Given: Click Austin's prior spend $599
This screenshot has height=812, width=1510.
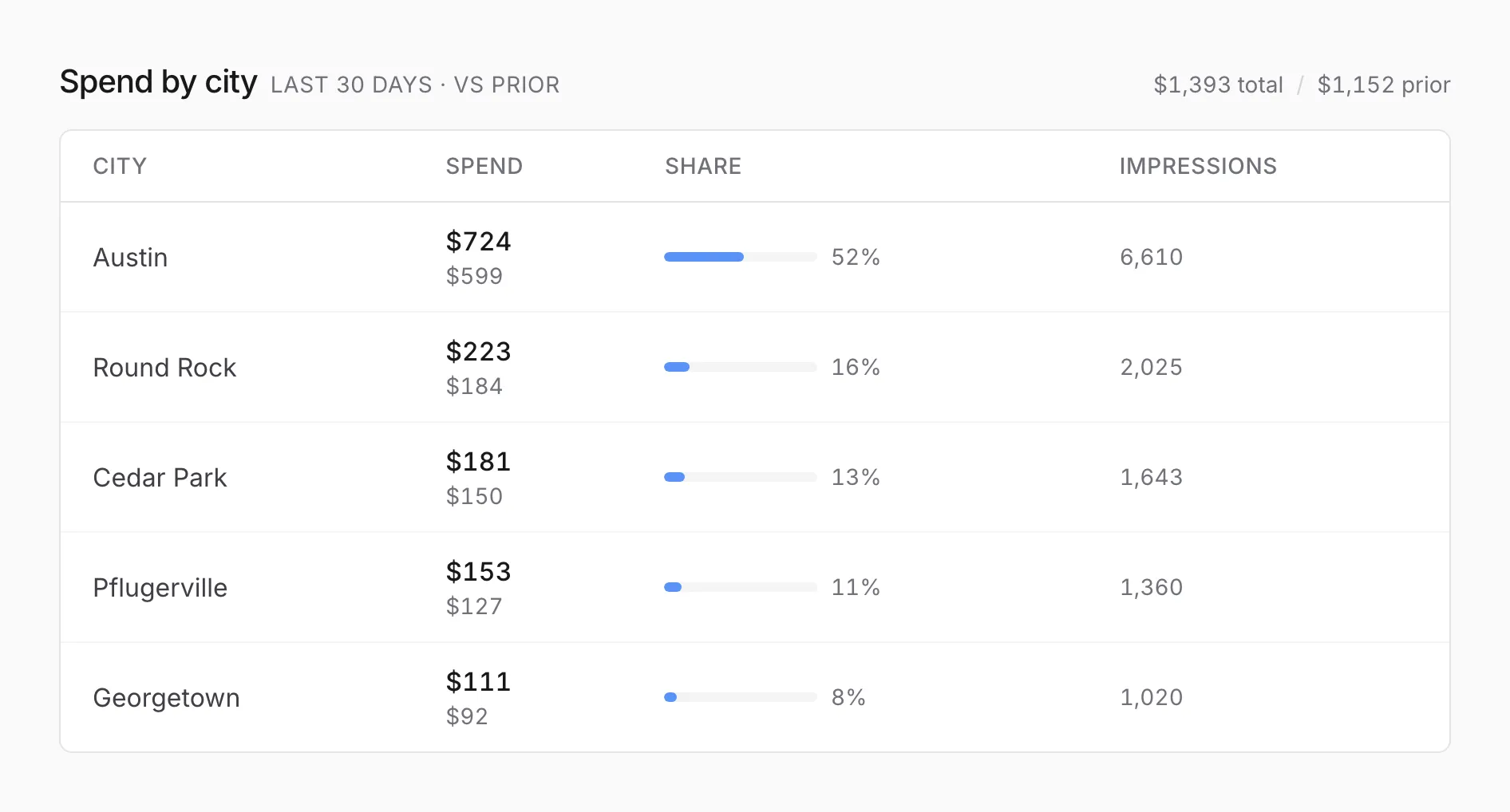Looking at the screenshot, I should pyautogui.click(x=474, y=276).
